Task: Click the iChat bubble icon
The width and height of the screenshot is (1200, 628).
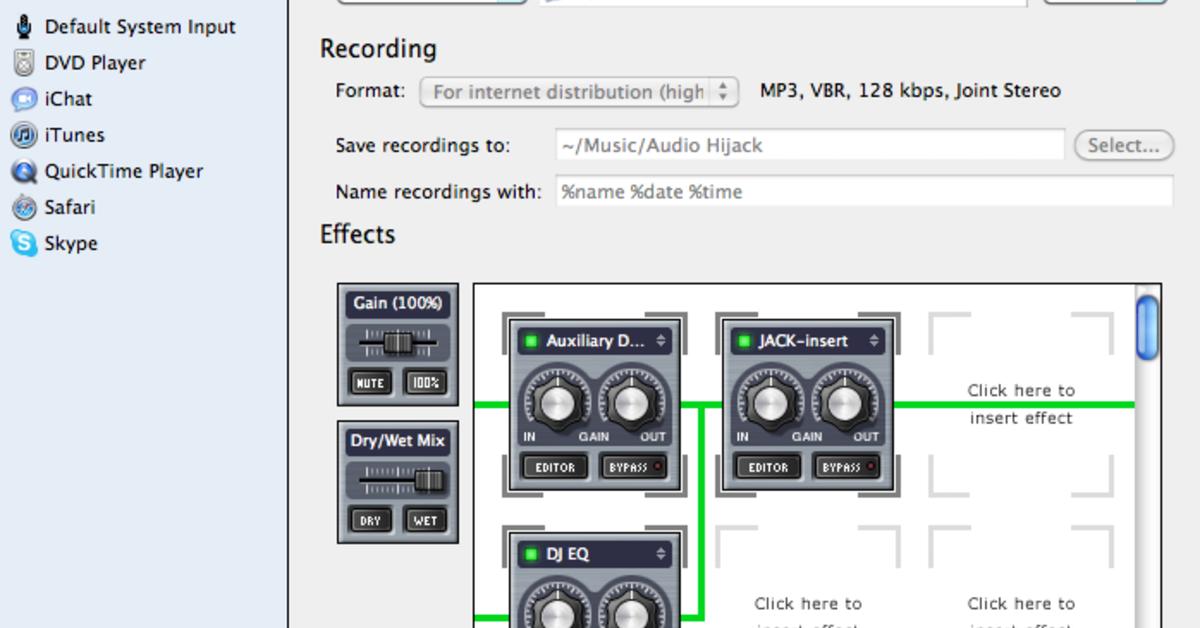Action: pyautogui.click(x=24, y=99)
